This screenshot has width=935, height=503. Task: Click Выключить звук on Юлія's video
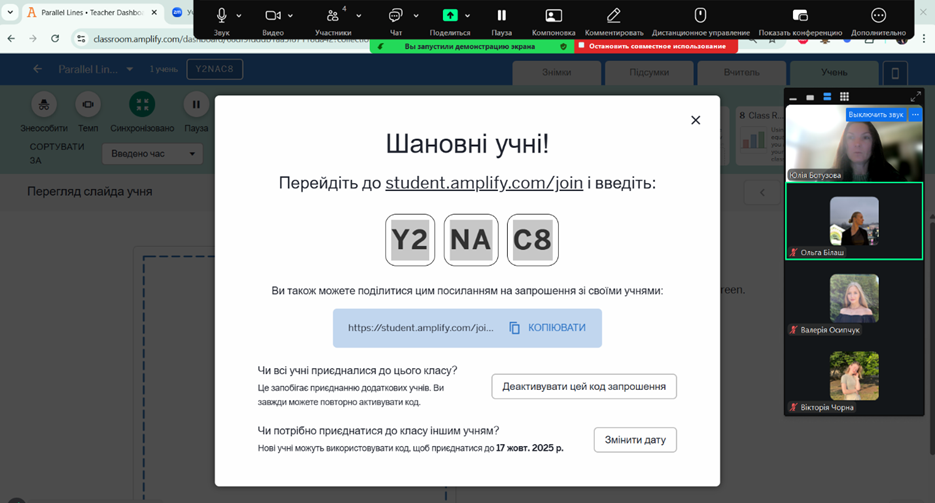click(875, 114)
